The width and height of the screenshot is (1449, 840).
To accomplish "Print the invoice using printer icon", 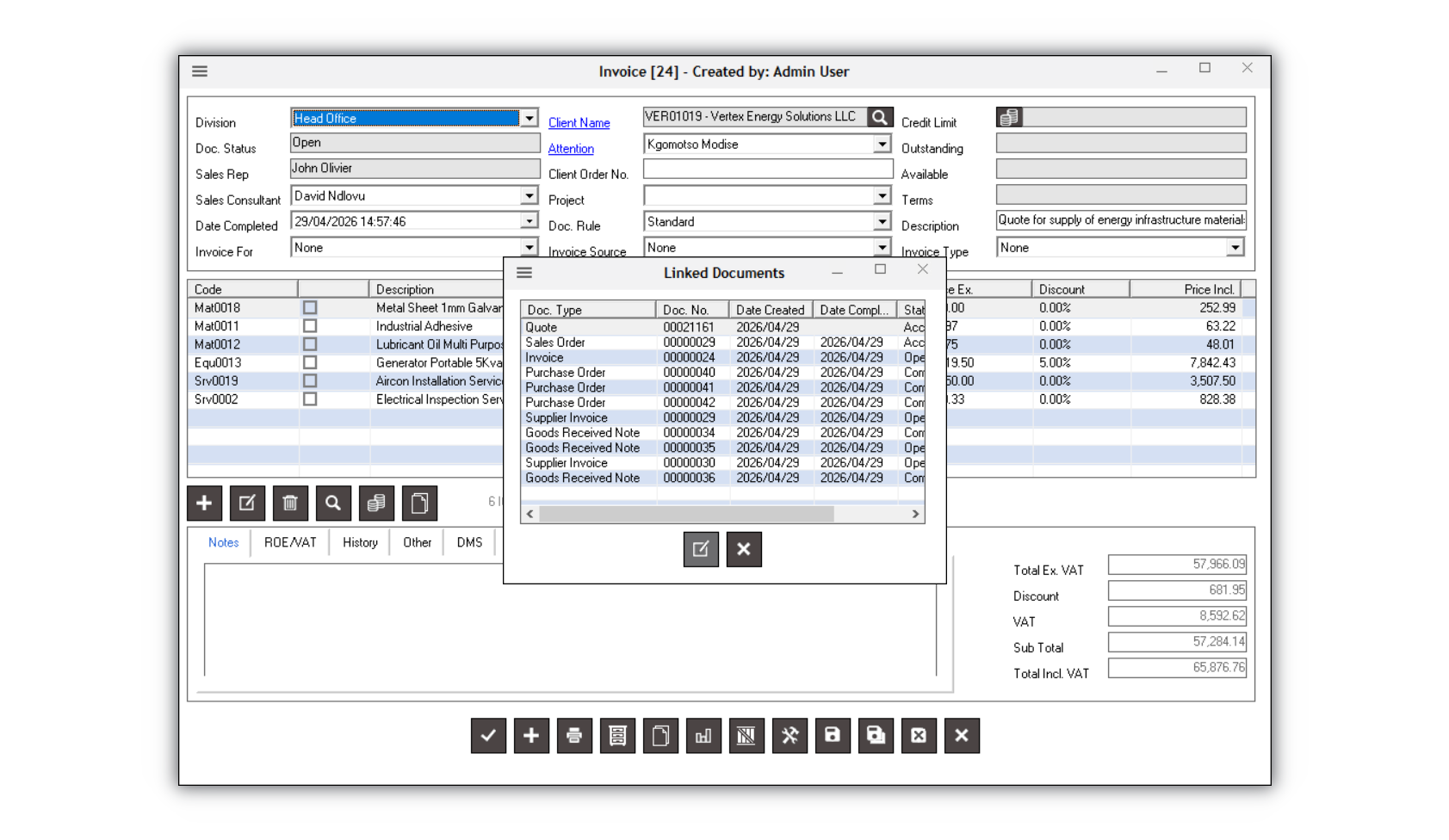I will pos(574,736).
